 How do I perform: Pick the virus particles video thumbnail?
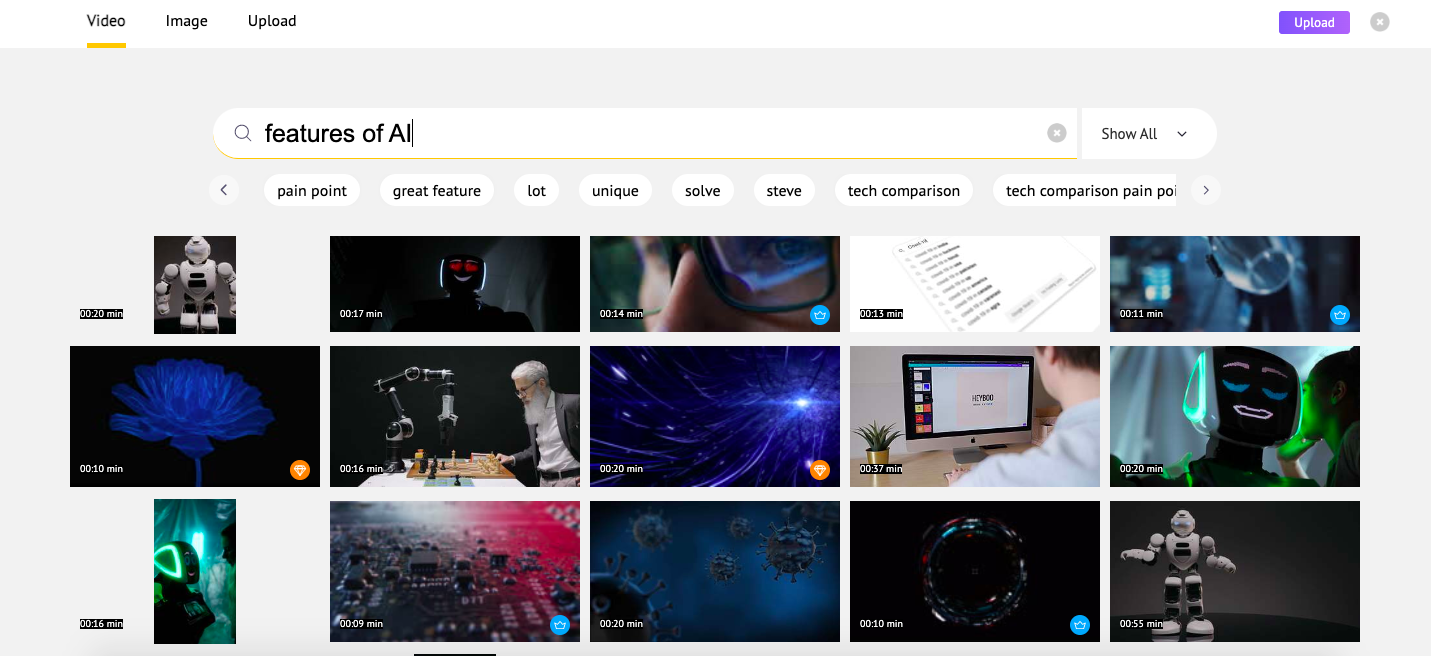click(x=715, y=571)
